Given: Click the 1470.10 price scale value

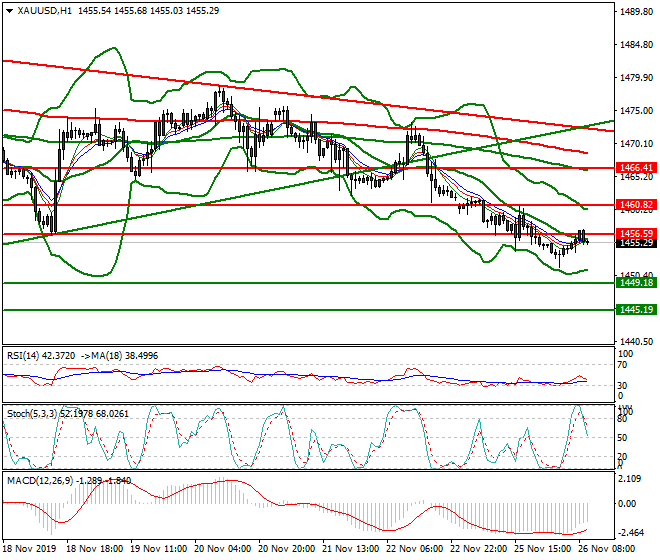Looking at the screenshot, I should [x=636, y=144].
